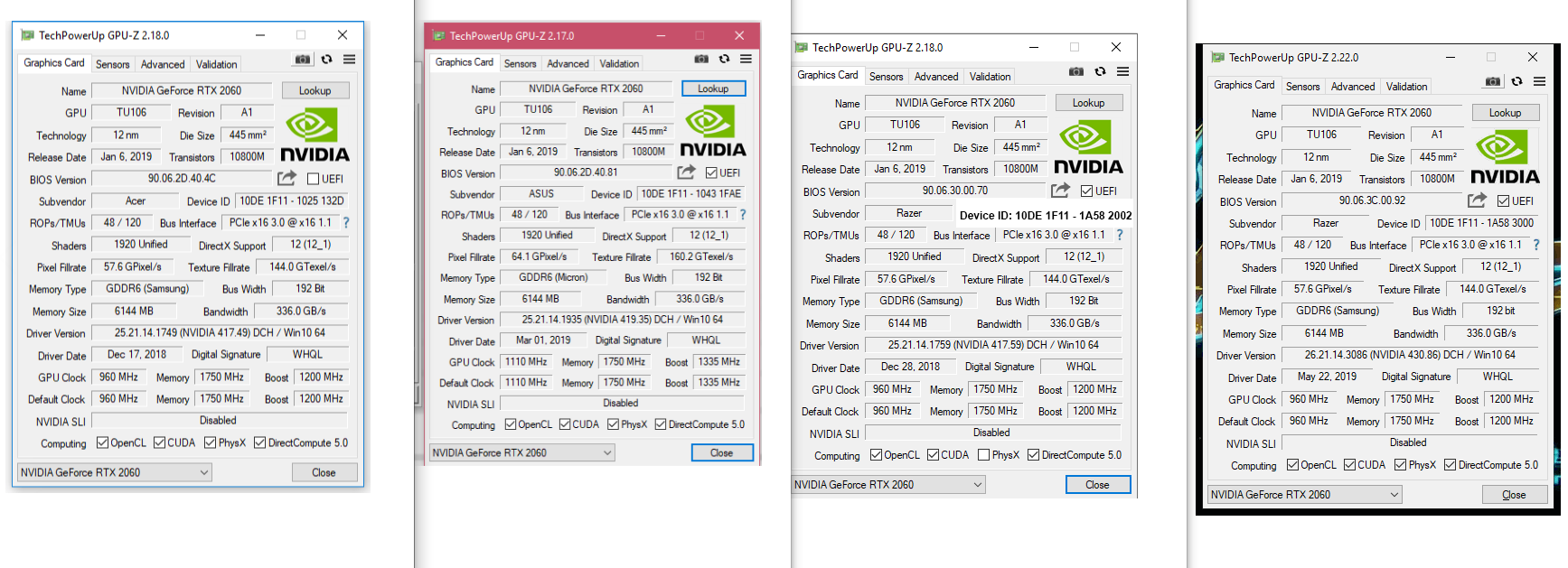This screenshot has width=1568, height=568.
Task: Click ASUS subvendor field
Action: (541, 194)
